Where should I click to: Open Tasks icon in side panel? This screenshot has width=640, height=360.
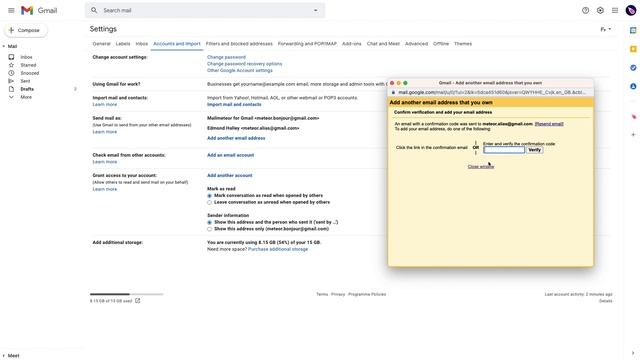633,68
